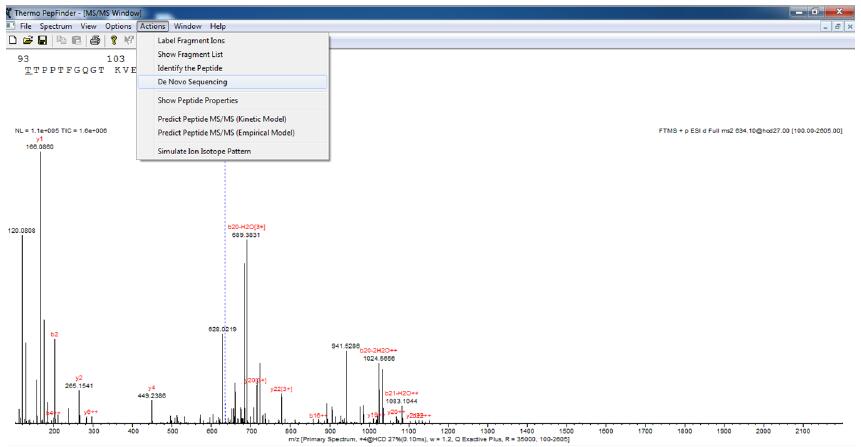861x447 pixels.
Task: Select Label Fragment Ions from Actions menu
Action: click(x=192, y=40)
